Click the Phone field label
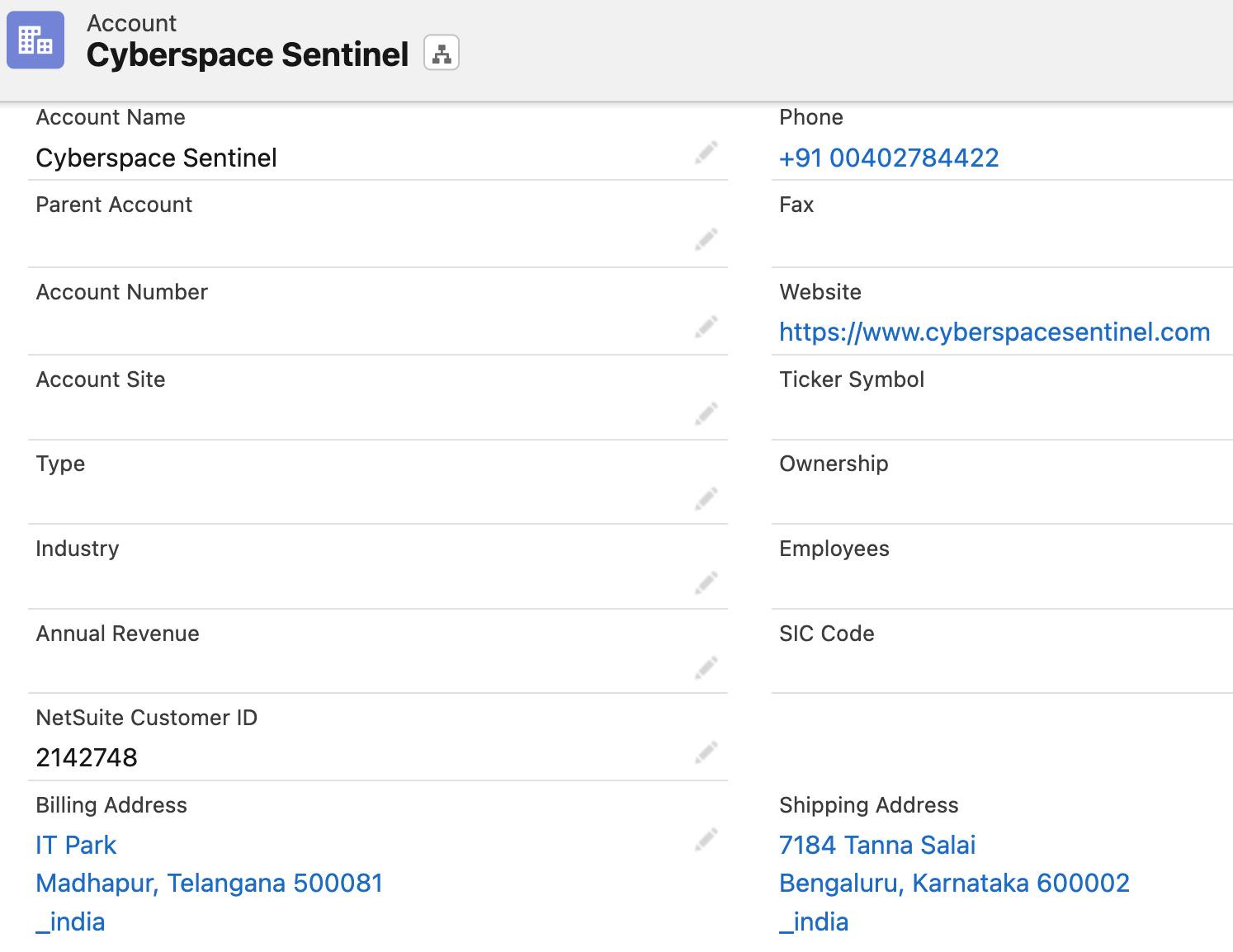Screen dimensions: 1233x952 pos(811,117)
